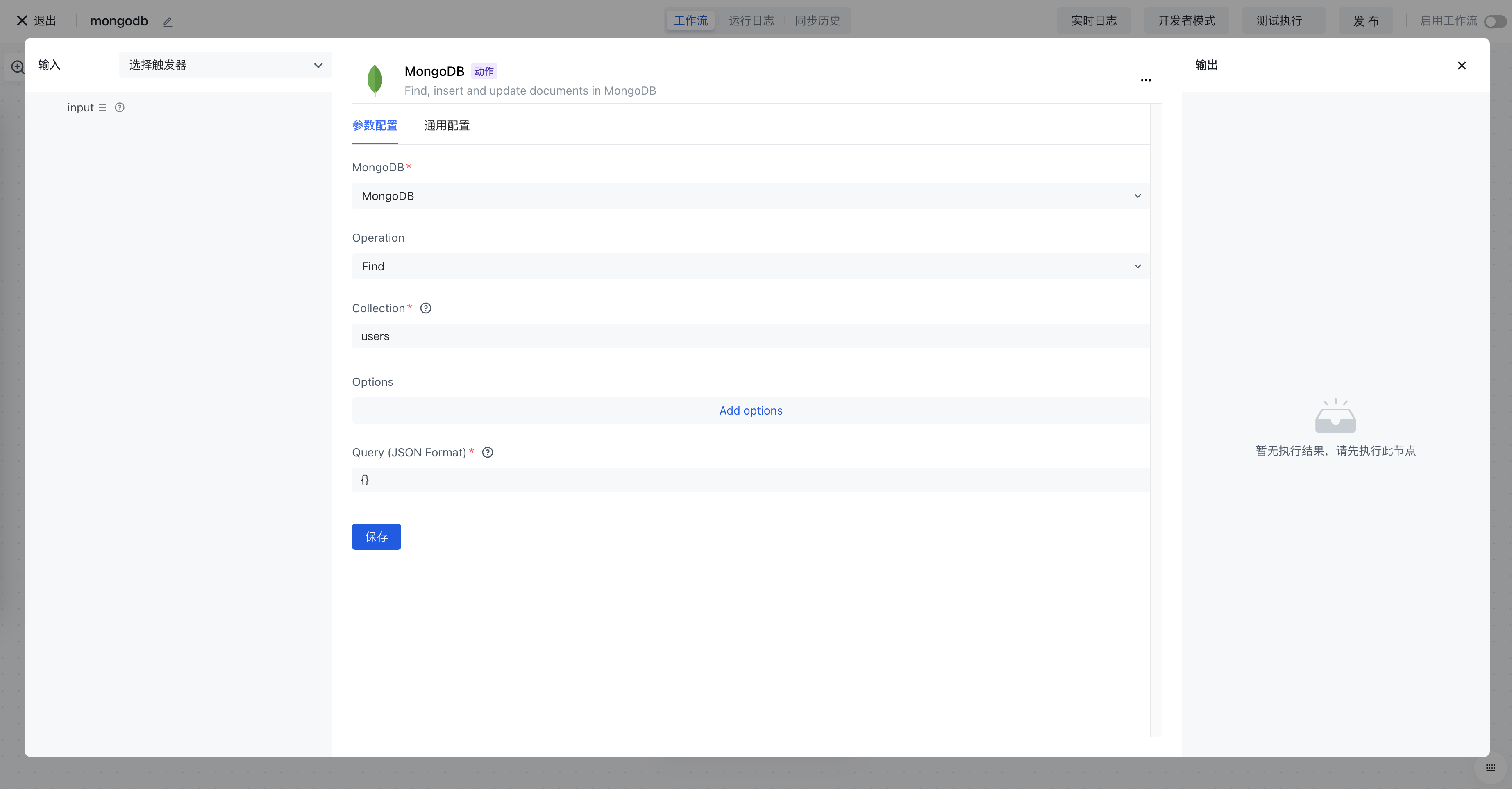
Task: Open the three-dots menu for MongoDB node
Action: (1146, 80)
